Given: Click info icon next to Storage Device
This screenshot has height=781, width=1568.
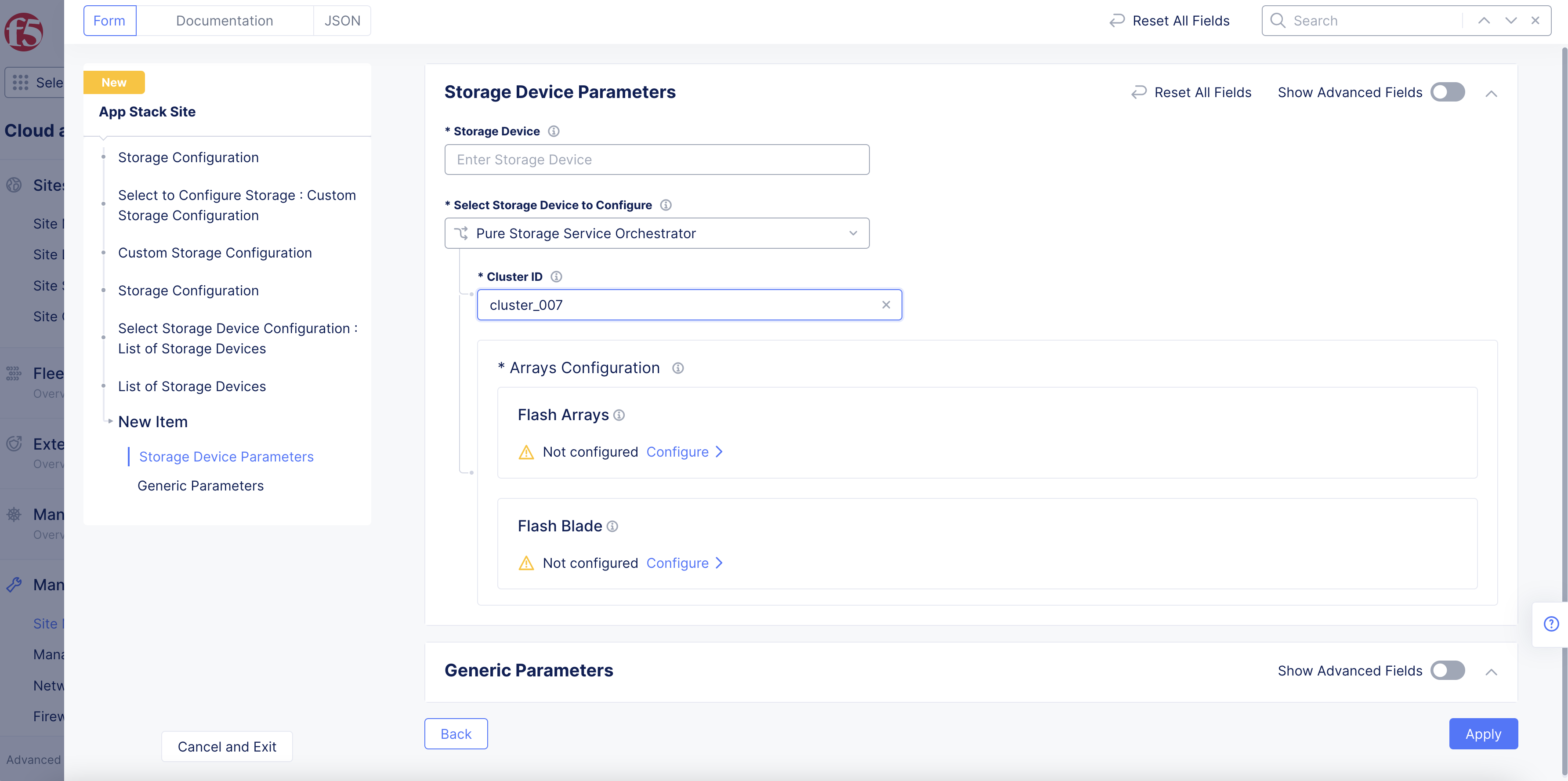Looking at the screenshot, I should point(553,131).
